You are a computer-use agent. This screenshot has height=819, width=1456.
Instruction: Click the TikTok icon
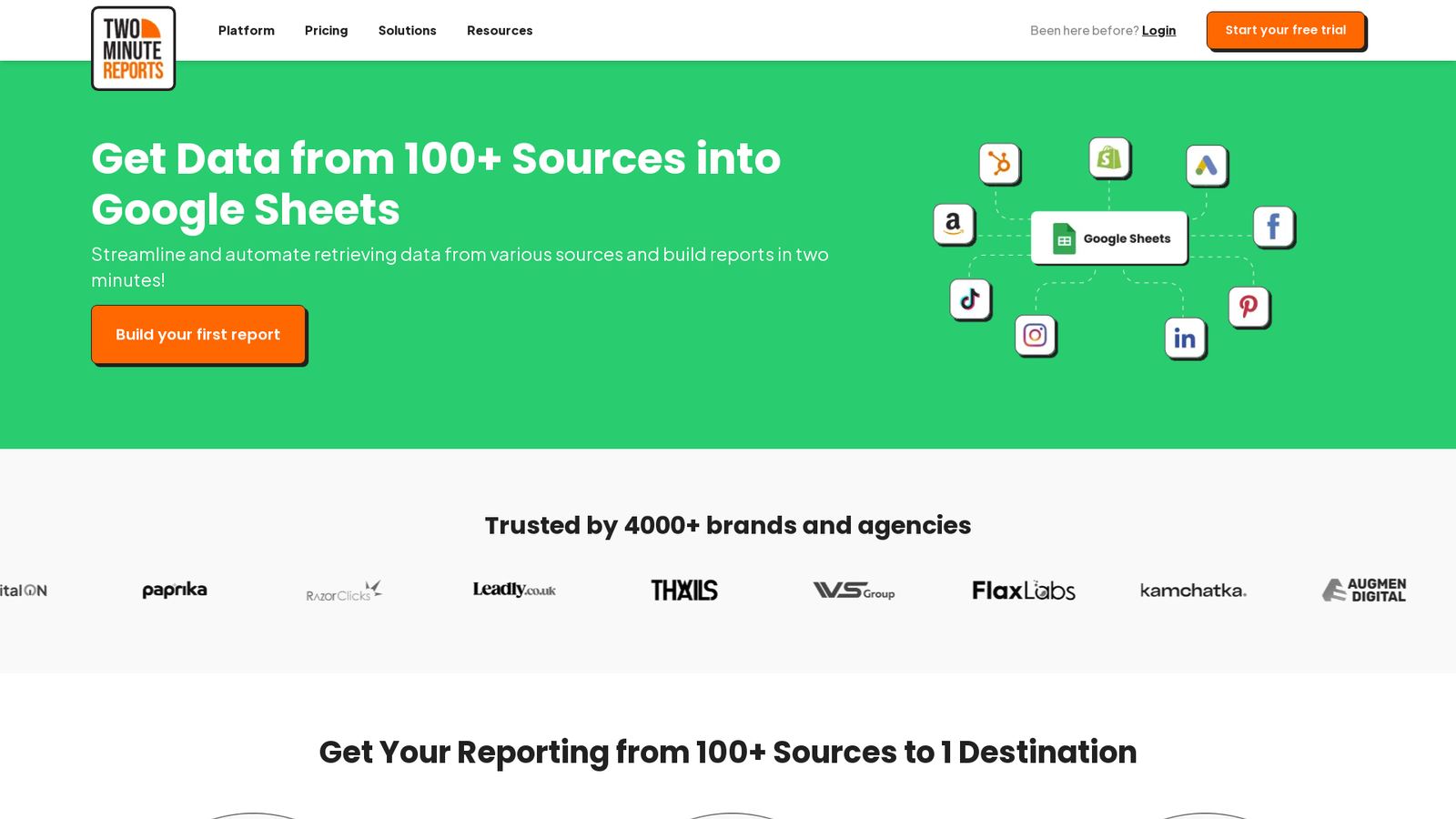pos(970,299)
